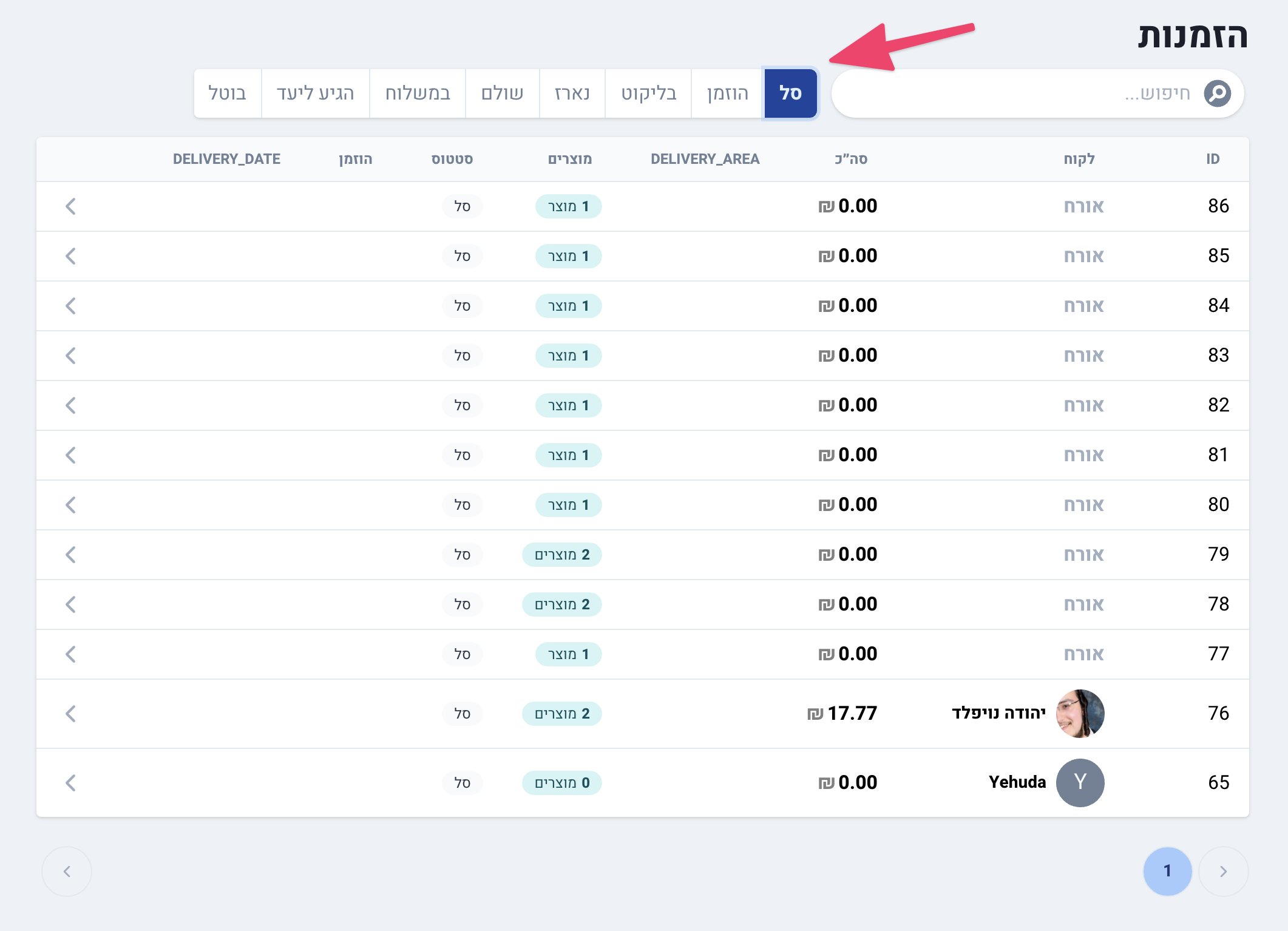Expand order 83 using its row arrow

70,356
